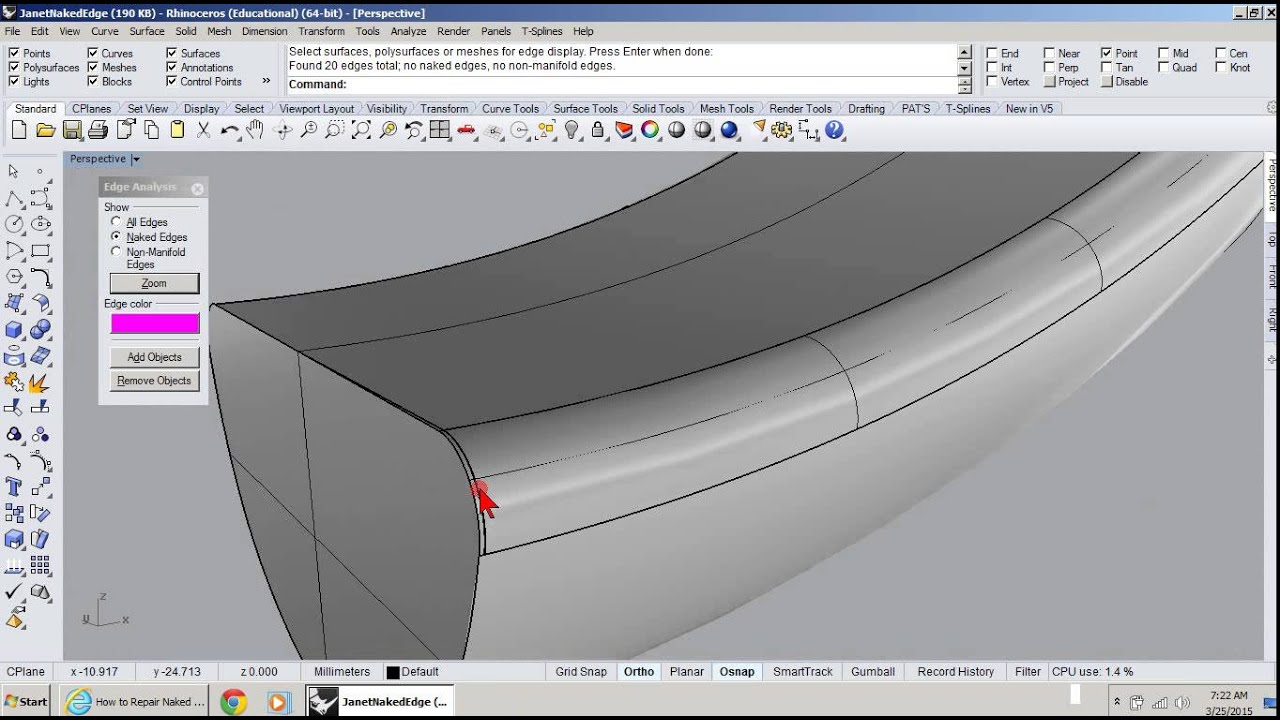The image size is (1280, 720).
Task: Open Options with the gear icon
Action: click(782, 130)
